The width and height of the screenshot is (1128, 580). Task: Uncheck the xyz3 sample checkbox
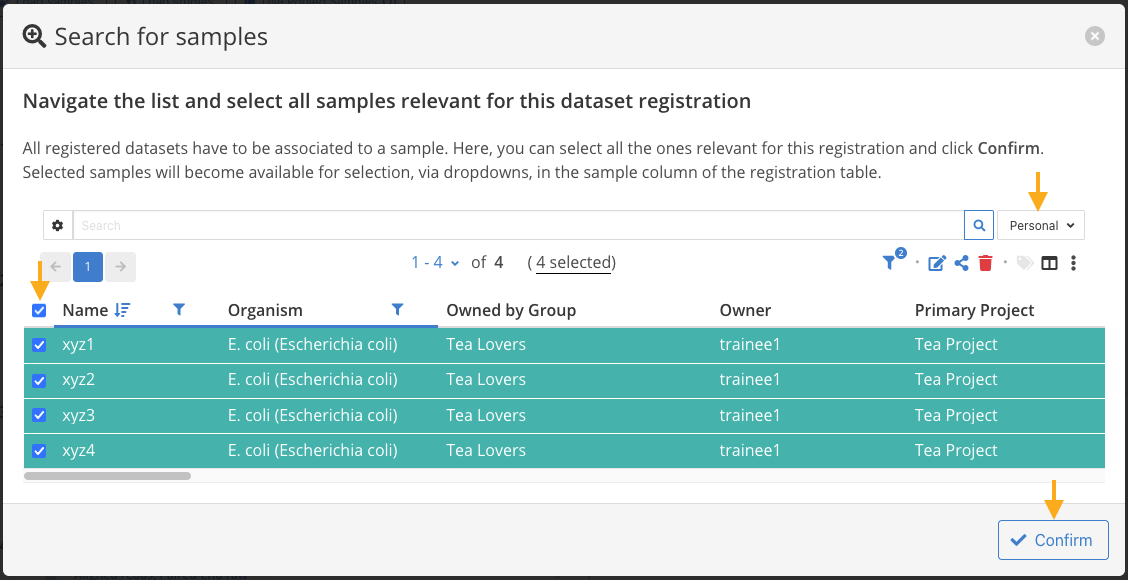(40, 415)
